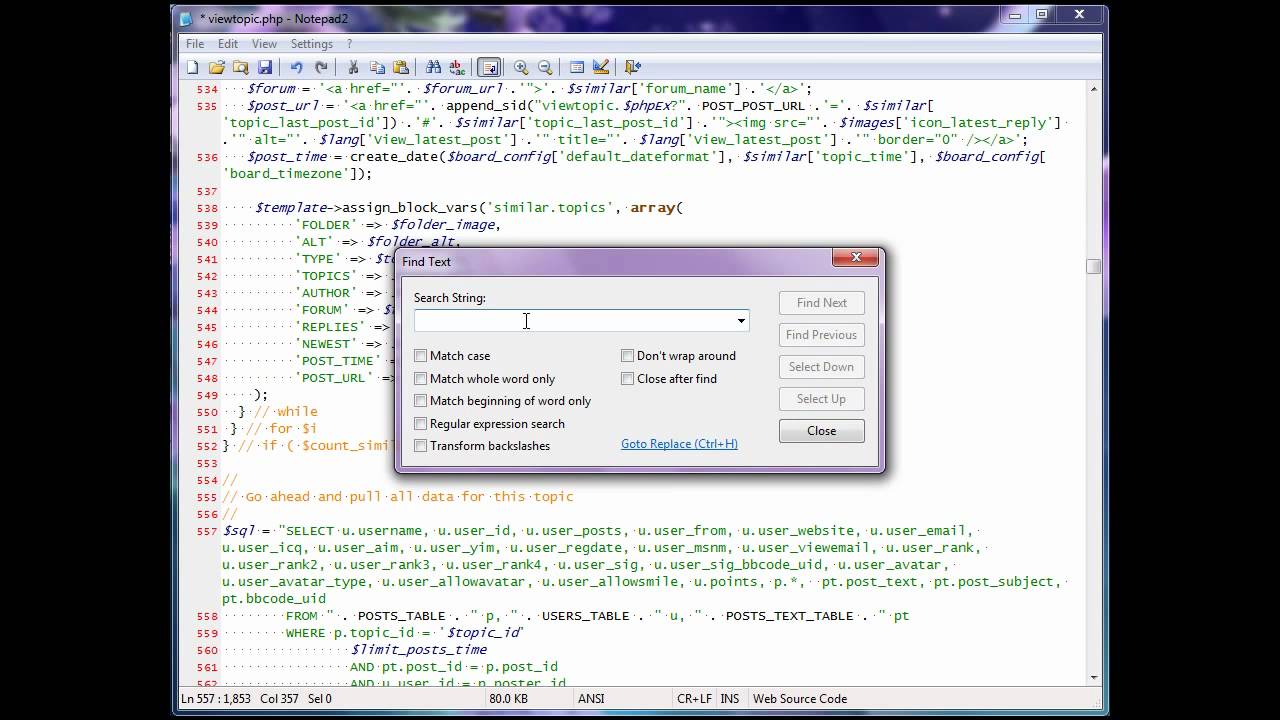This screenshot has height=720, width=1280.
Task: Click the 80.0 KB file size status entry
Action: (508, 699)
